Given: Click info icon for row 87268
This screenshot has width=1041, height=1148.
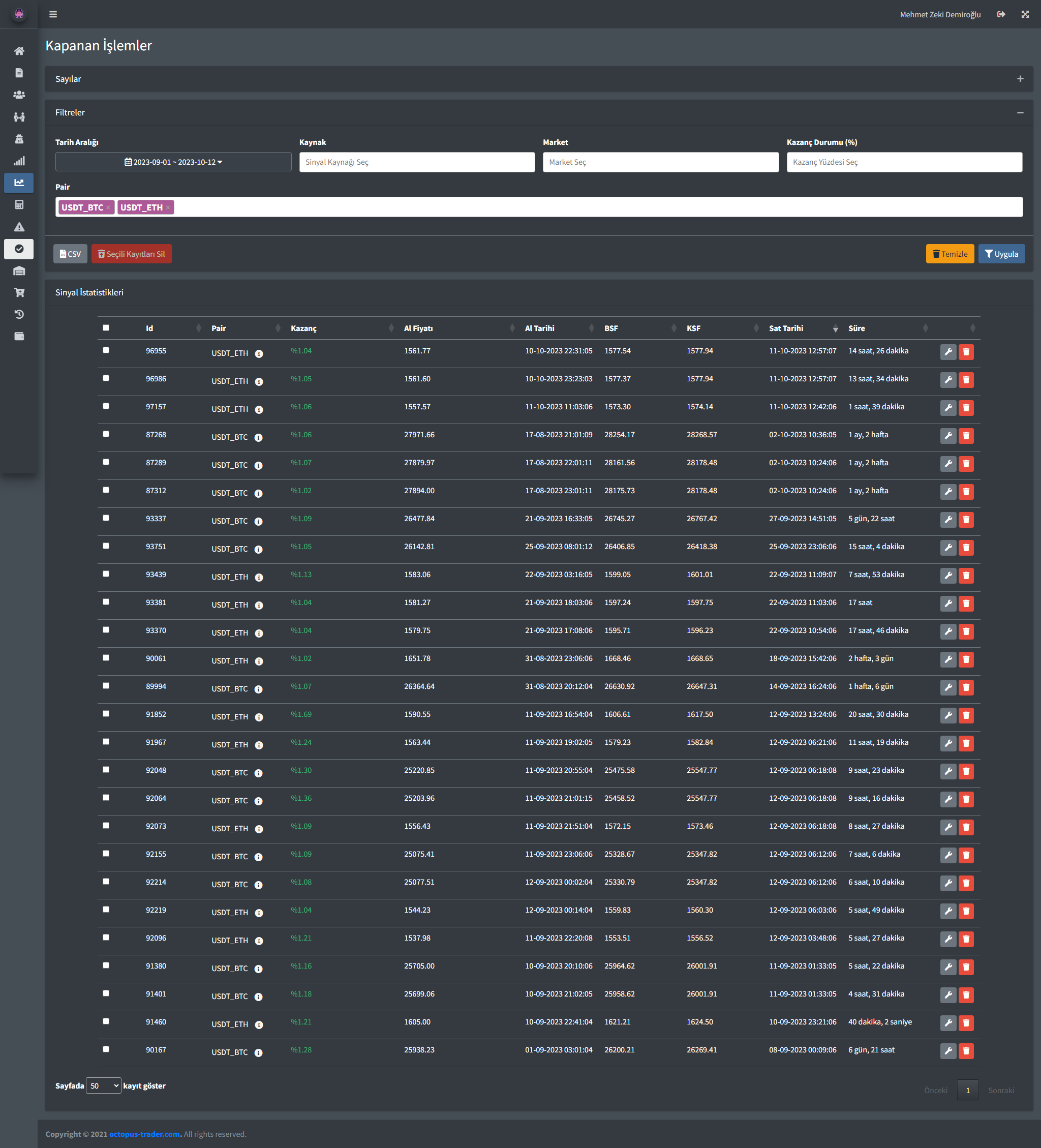Looking at the screenshot, I should pyautogui.click(x=258, y=437).
